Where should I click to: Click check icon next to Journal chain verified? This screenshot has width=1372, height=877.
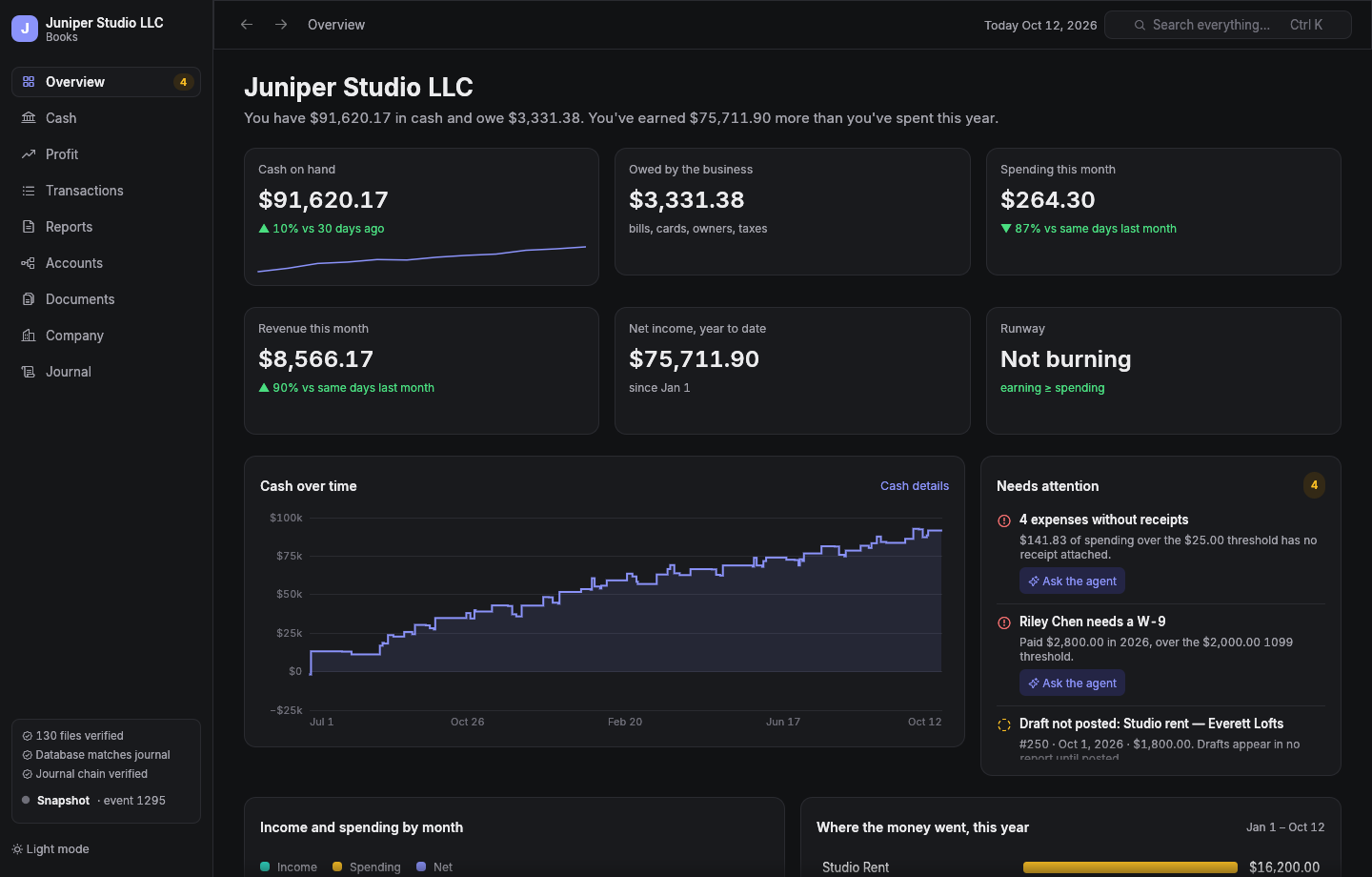point(28,774)
